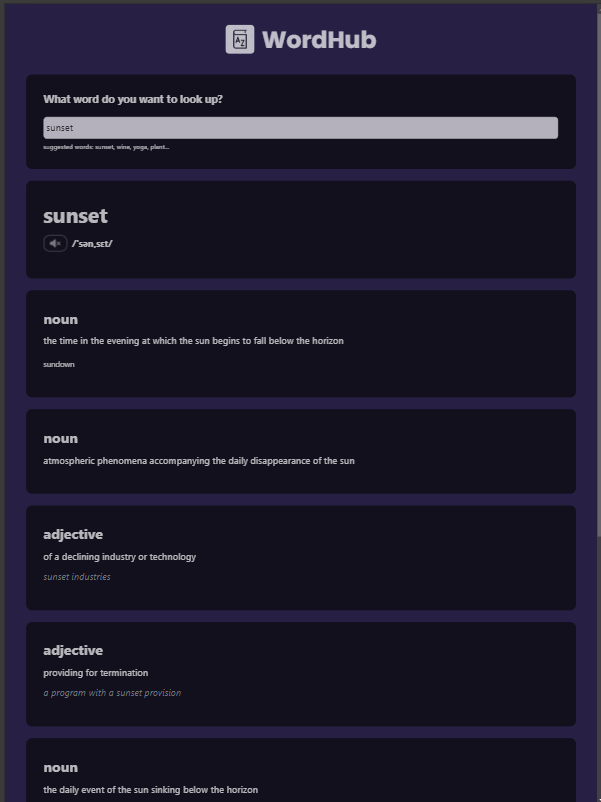The height and width of the screenshot is (802, 601).
Task: Click the example 'a program with a sunset provision'
Action: click(112, 693)
